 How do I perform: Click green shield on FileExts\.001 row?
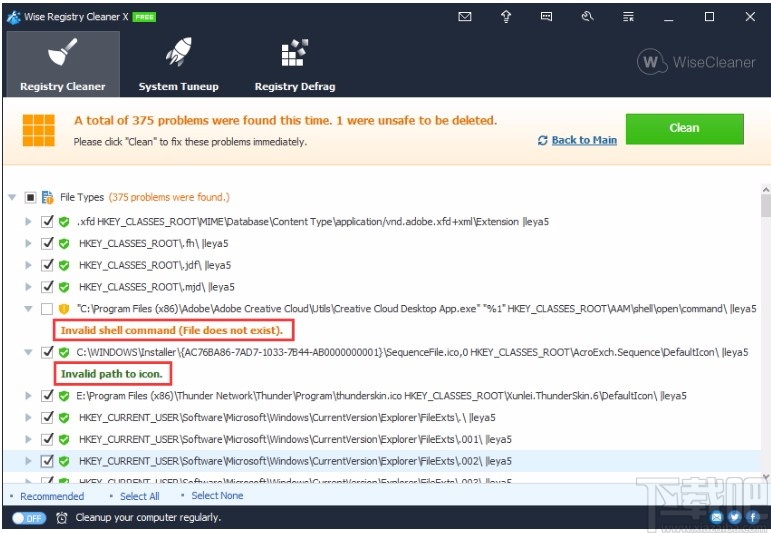[x=64, y=439]
